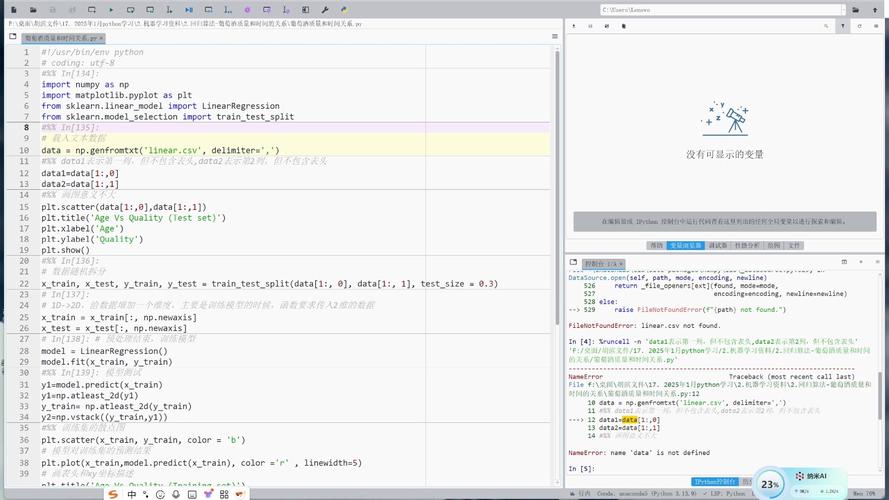Select the IPython控制台 bottom tab
The width and height of the screenshot is (889, 500).
pos(714,481)
